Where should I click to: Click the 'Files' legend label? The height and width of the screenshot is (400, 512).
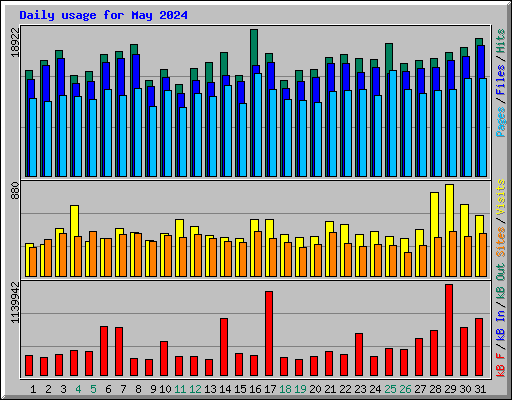501,80
